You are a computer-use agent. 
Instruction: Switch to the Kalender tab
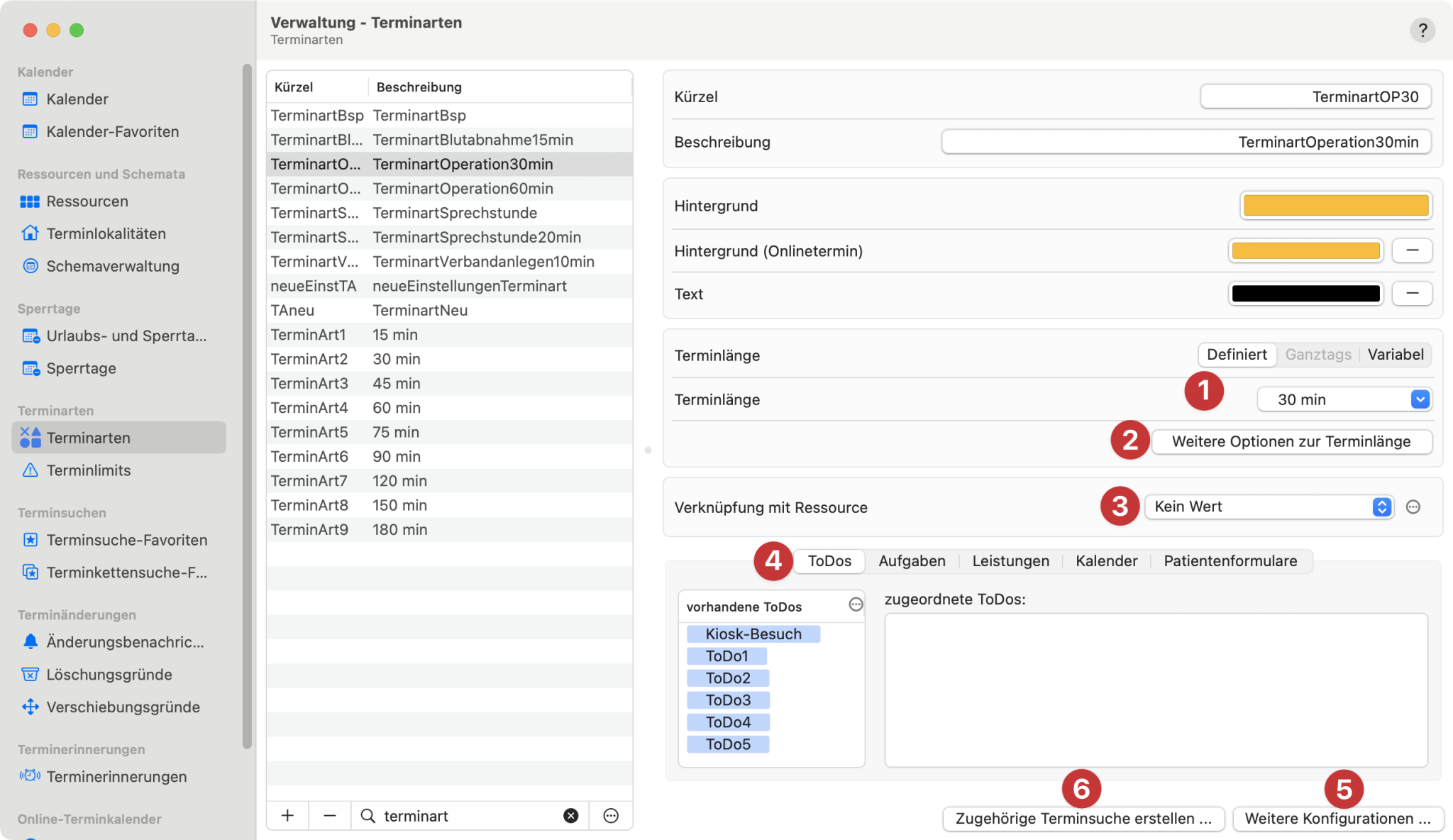pos(1106,560)
